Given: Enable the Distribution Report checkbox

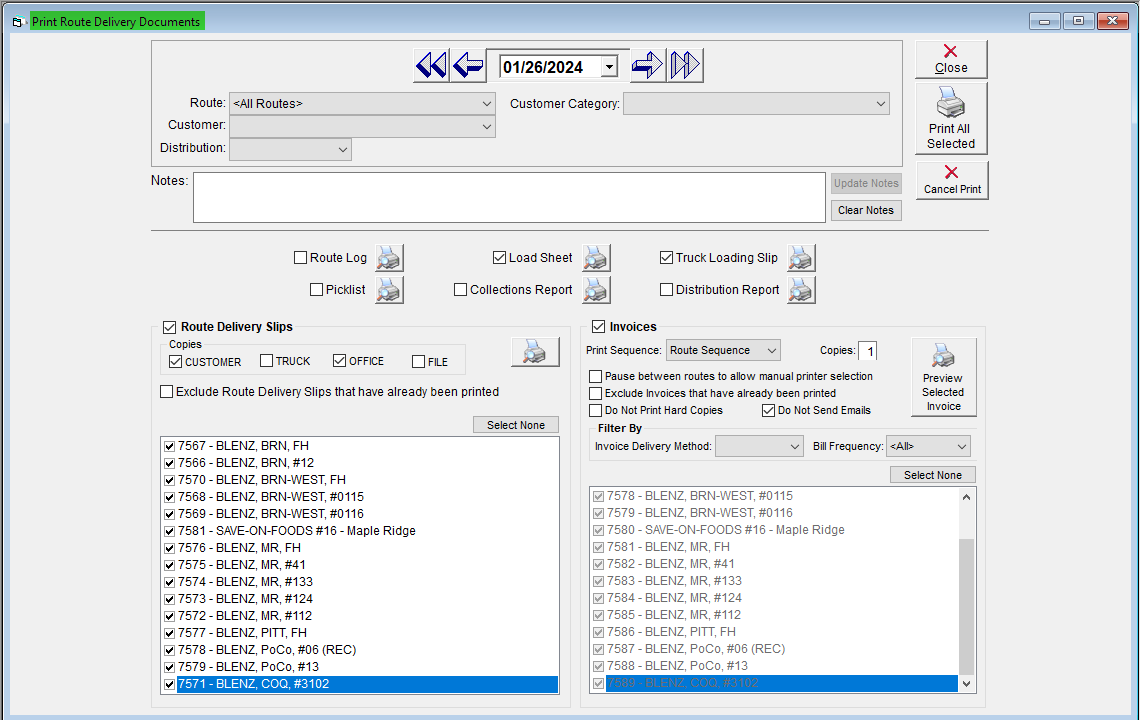Looking at the screenshot, I should (666, 289).
